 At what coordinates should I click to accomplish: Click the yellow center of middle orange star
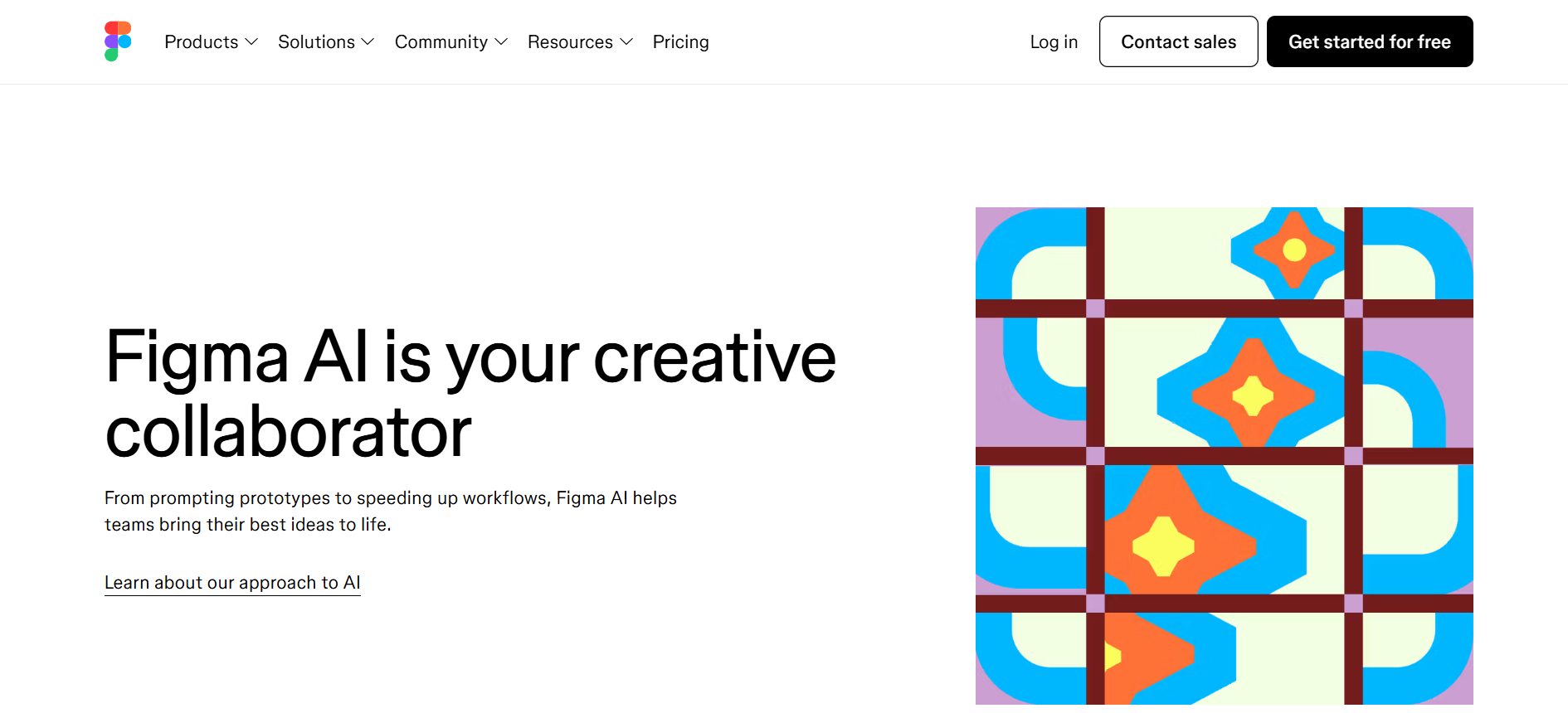coord(1253,395)
